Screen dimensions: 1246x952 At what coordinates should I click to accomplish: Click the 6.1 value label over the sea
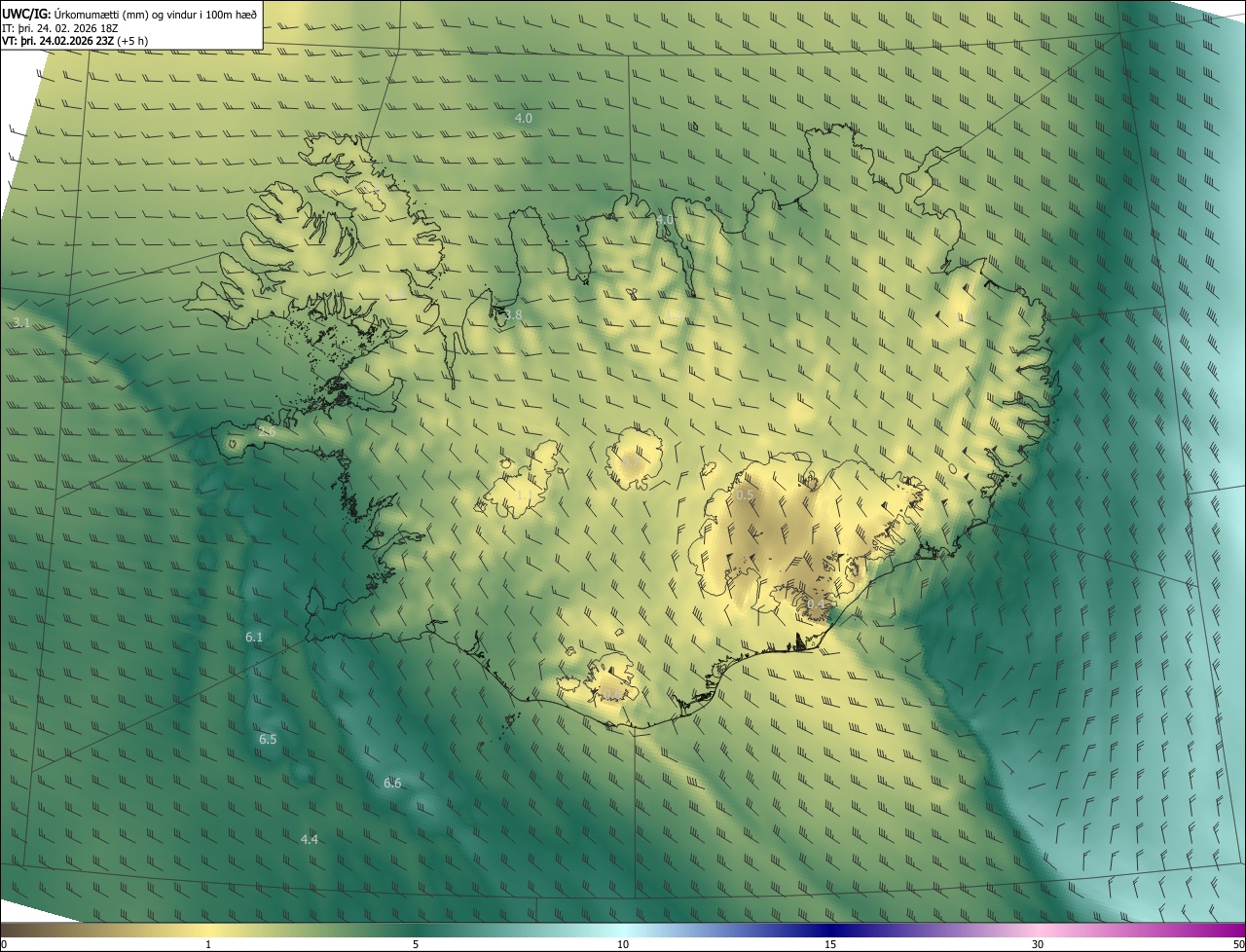click(x=254, y=637)
